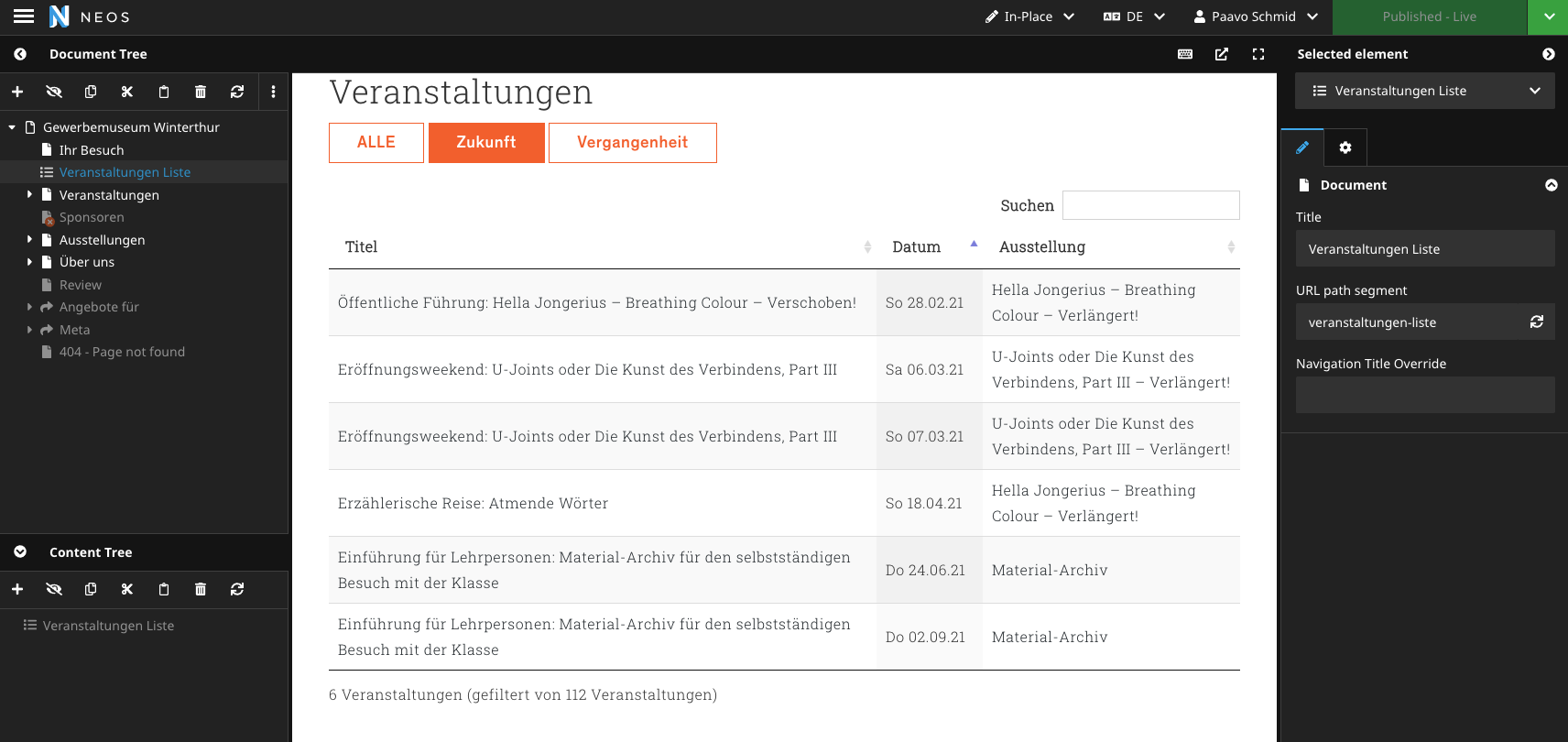Open the publish options dropdown arrow
Screen dimensions: 1568x742
[1548, 16]
